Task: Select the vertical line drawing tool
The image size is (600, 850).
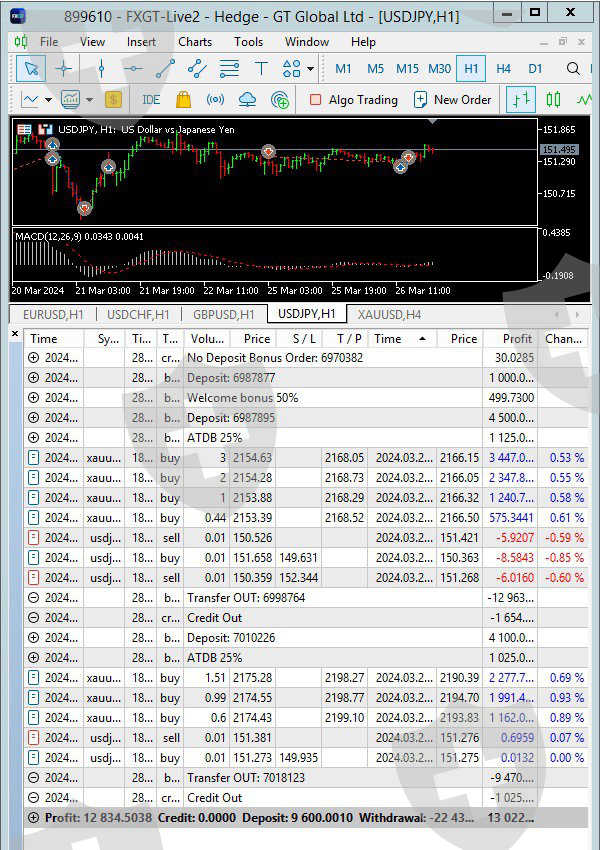Action: 100,69
